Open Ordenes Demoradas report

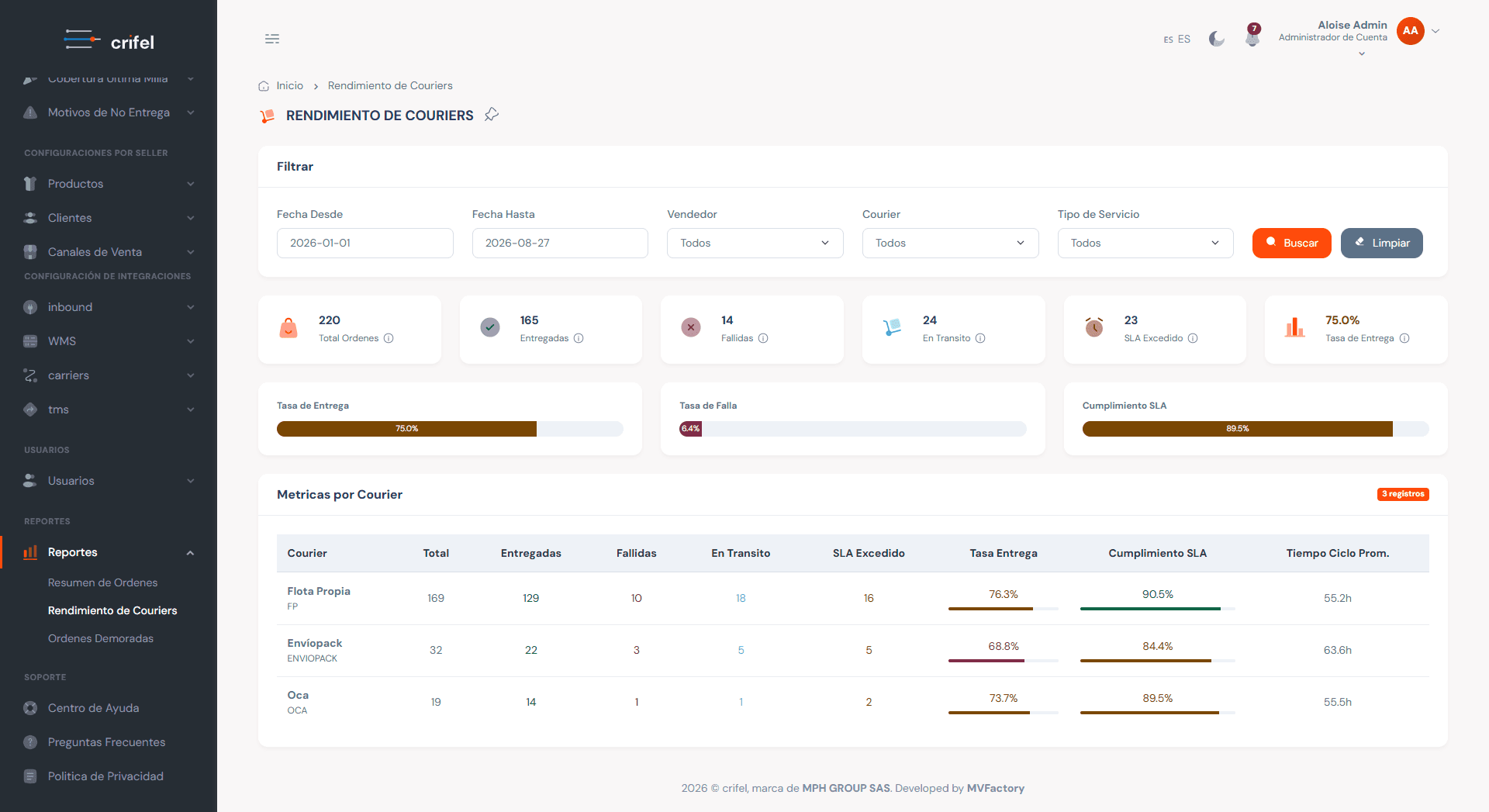point(101,638)
